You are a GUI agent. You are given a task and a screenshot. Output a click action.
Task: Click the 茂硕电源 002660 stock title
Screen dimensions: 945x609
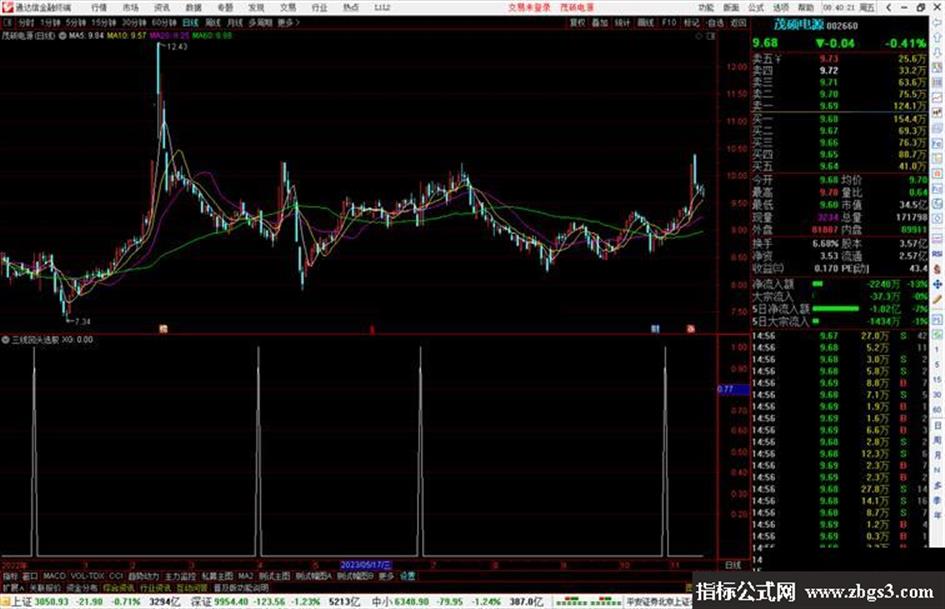click(x=815, y=25)
